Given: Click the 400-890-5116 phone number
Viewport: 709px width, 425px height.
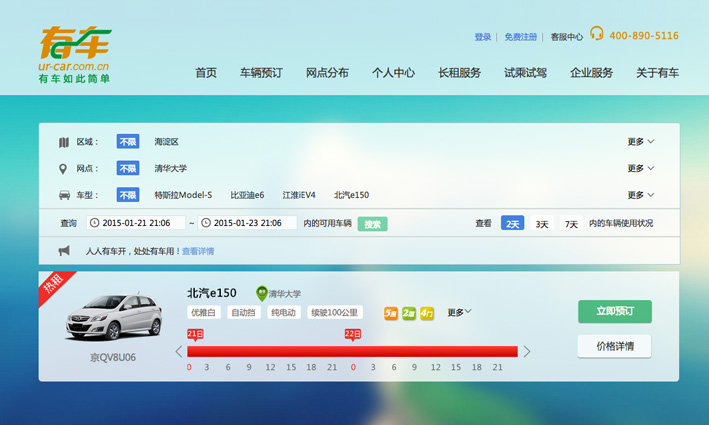Looking at the screenshot, I should click(644, 36).
